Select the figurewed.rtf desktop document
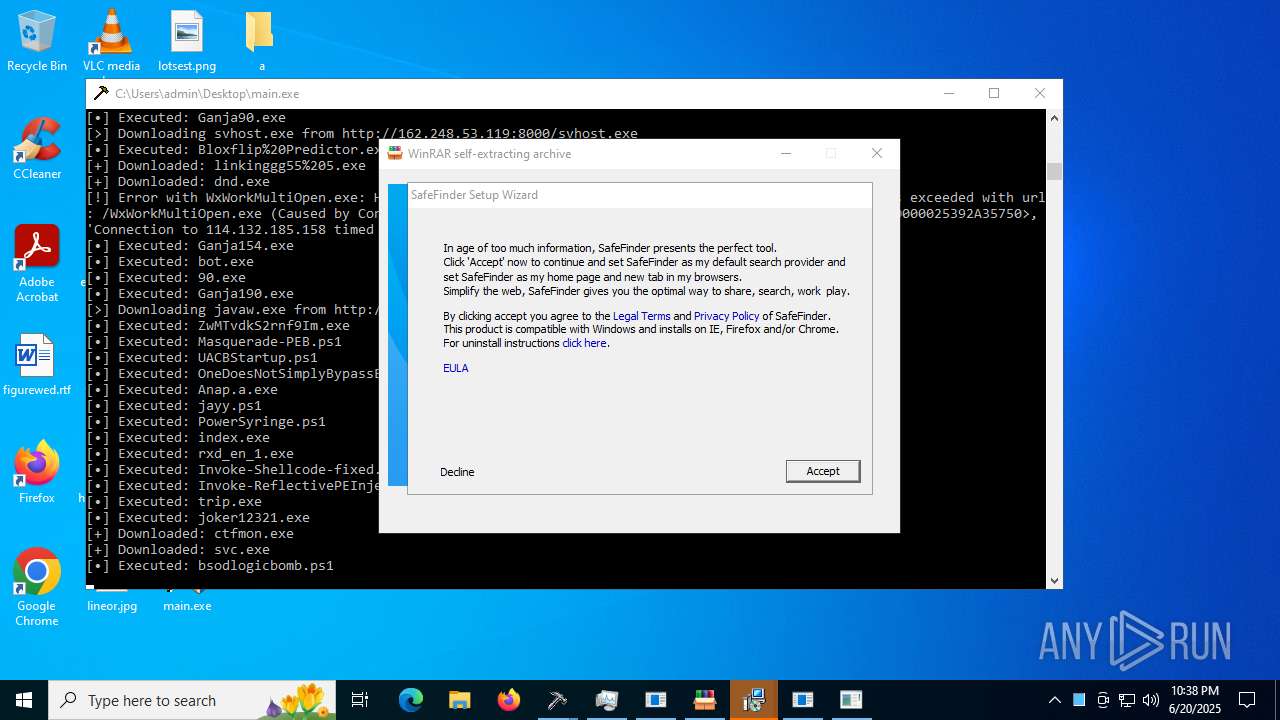1280x720 pixels. pos(37,366)
